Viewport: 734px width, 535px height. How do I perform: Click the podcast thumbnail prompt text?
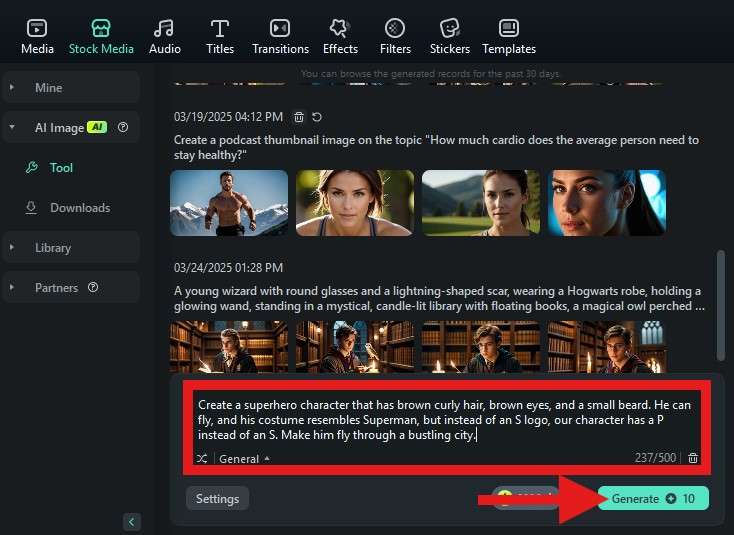tap(436, 147)
